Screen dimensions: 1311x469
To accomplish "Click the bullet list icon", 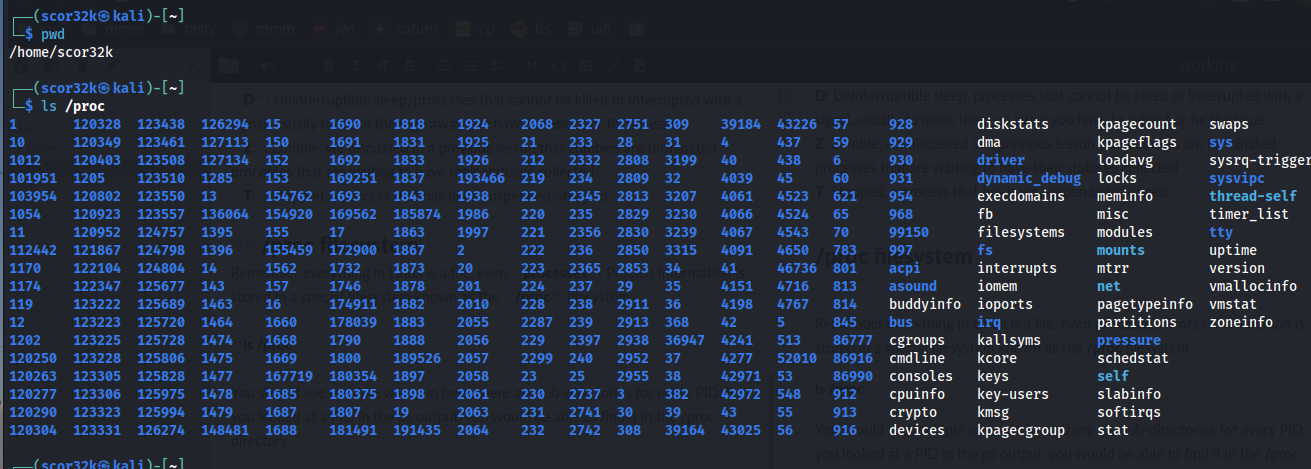I will tap(444, 65).
